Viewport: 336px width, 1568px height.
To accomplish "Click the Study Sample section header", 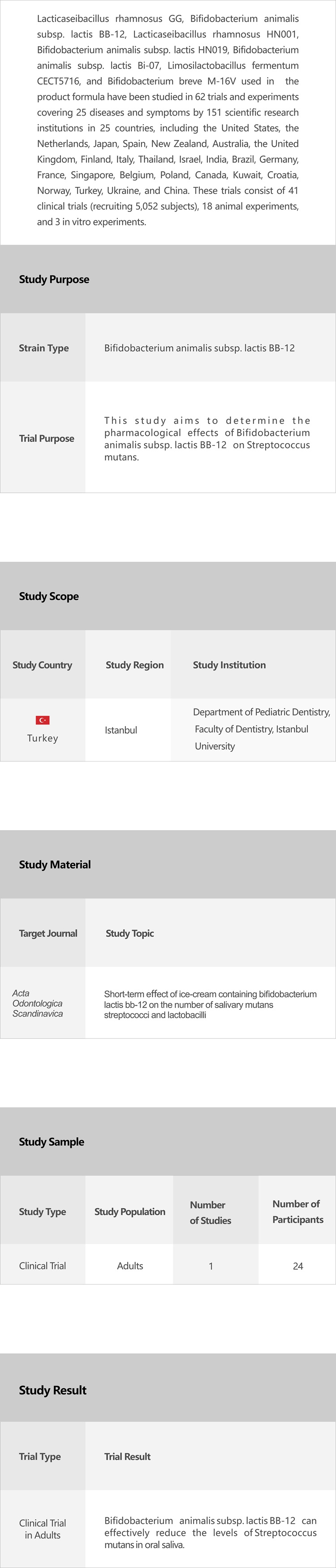I will [52, 1142].
